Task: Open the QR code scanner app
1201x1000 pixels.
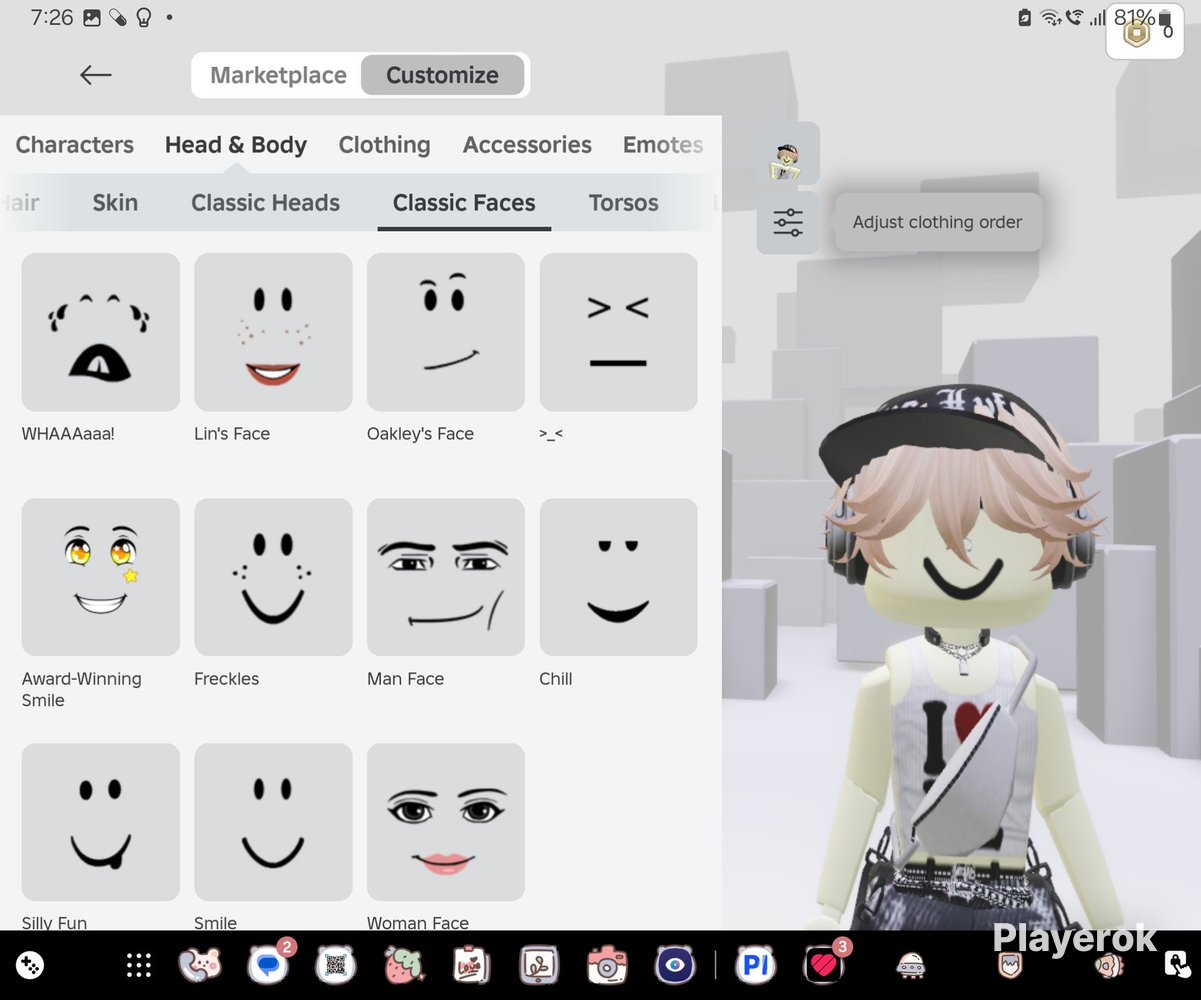Action: [x=336, y=966]
